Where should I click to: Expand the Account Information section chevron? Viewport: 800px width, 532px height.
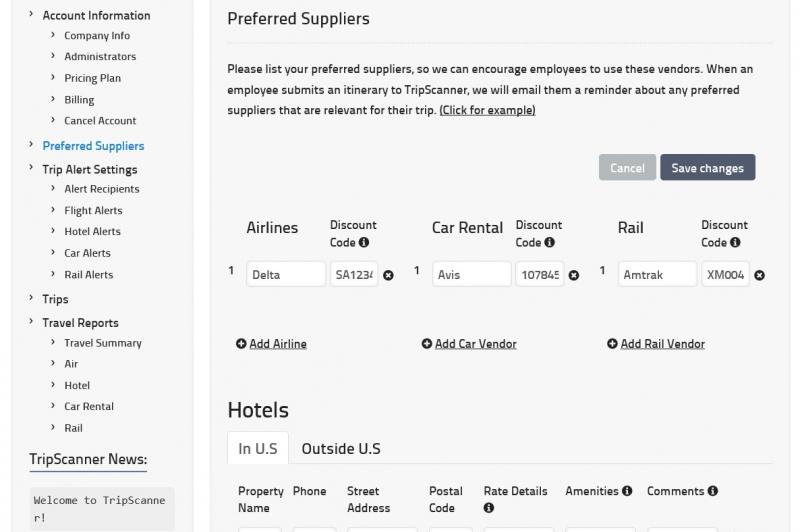[x=31, y=14]
